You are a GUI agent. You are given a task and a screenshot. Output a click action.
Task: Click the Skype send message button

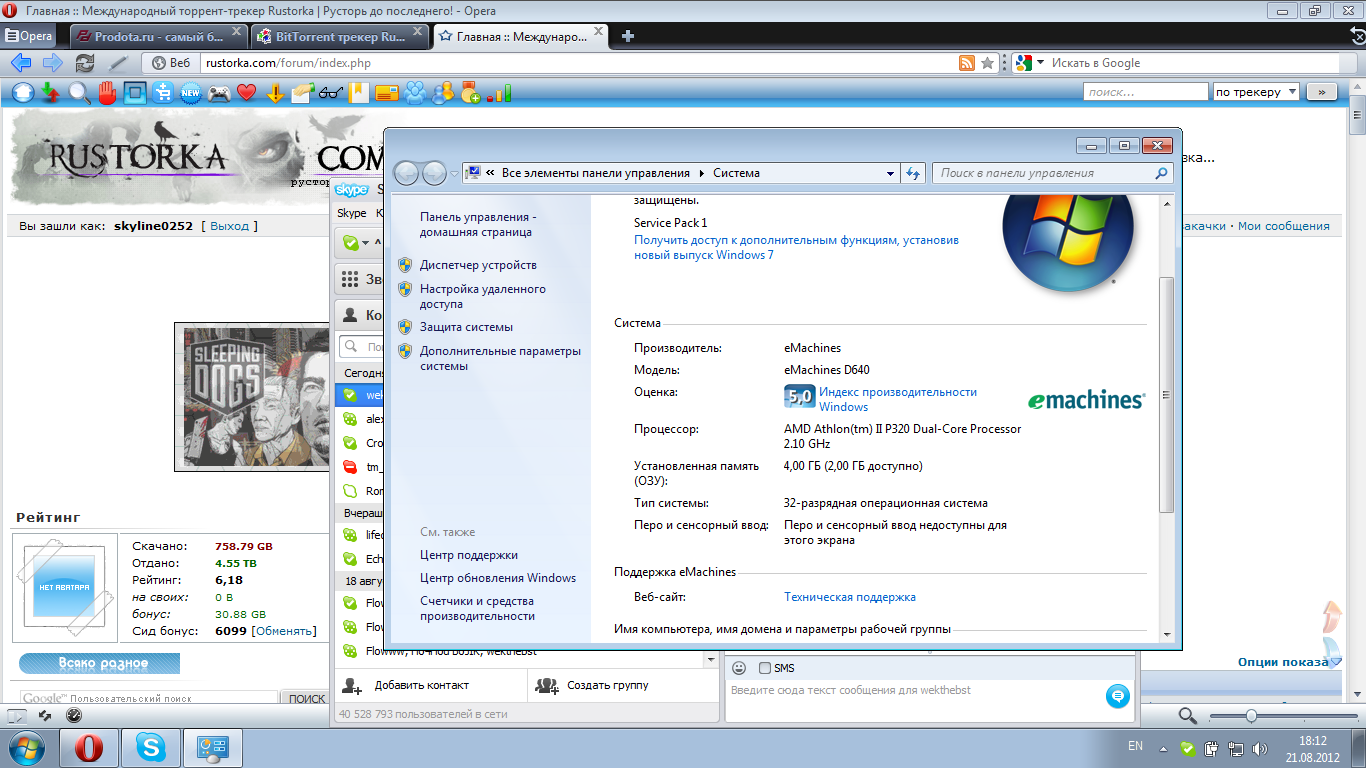1118,696
